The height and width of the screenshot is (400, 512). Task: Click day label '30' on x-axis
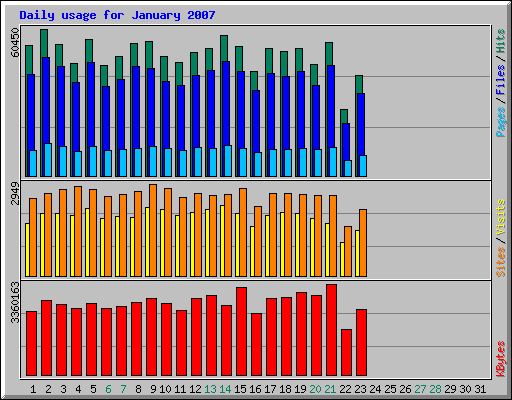[x=465, y=389]
